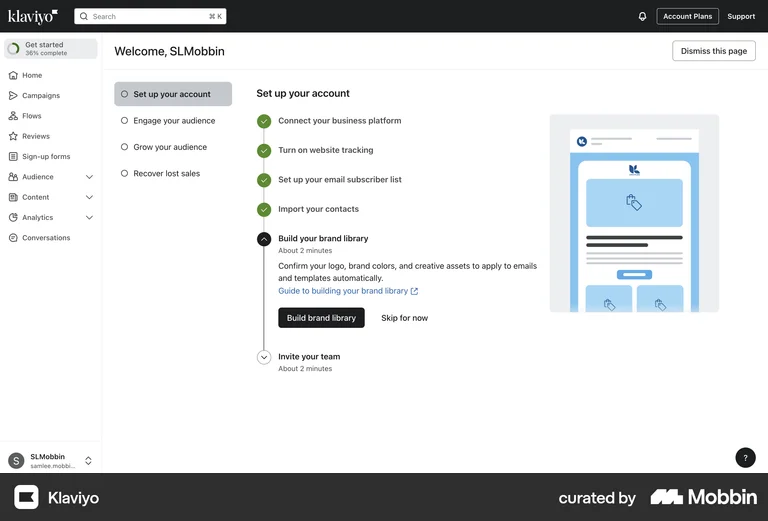This screenshot has height=521, width=768.
Task: Select the Recover lost sales step
Action: [173, 173]
